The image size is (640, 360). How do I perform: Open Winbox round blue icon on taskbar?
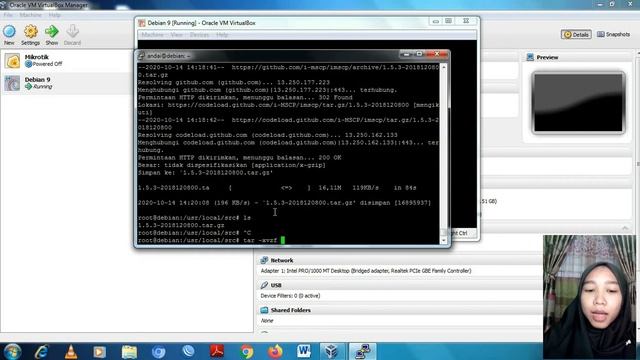(x=188, y=351)
